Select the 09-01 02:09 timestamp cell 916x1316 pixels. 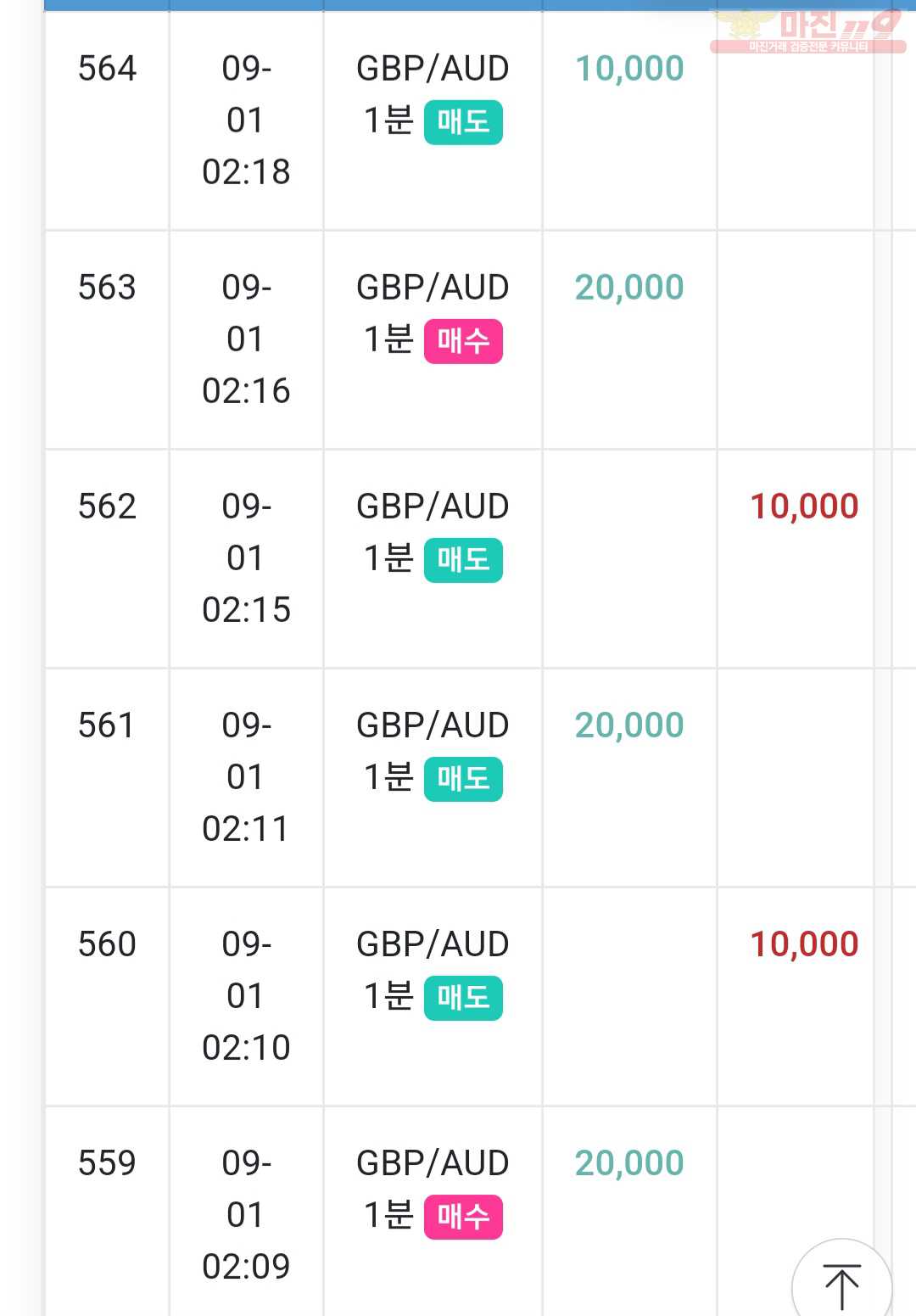point(246,1215)
